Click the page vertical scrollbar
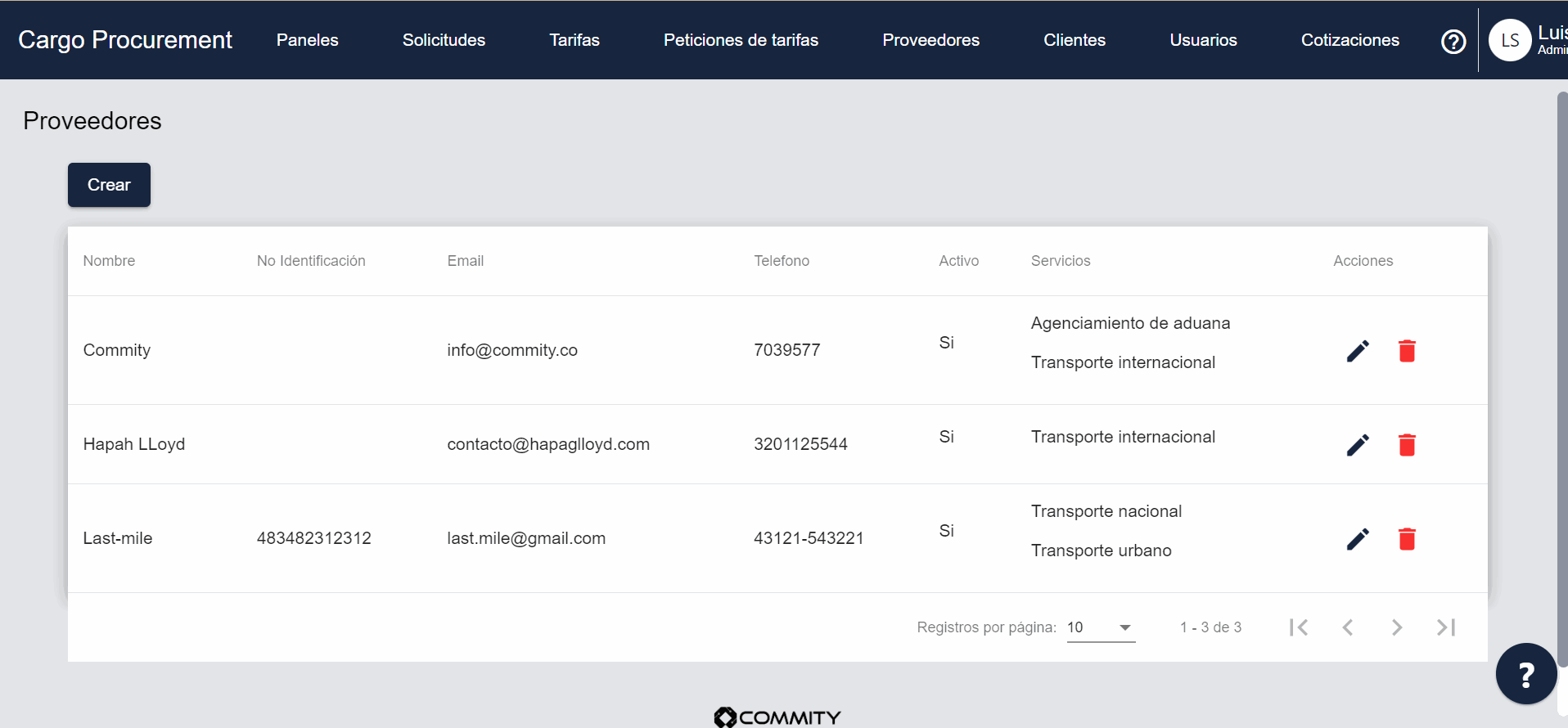Screen dimensions: 1568x728 point(1562,376)
